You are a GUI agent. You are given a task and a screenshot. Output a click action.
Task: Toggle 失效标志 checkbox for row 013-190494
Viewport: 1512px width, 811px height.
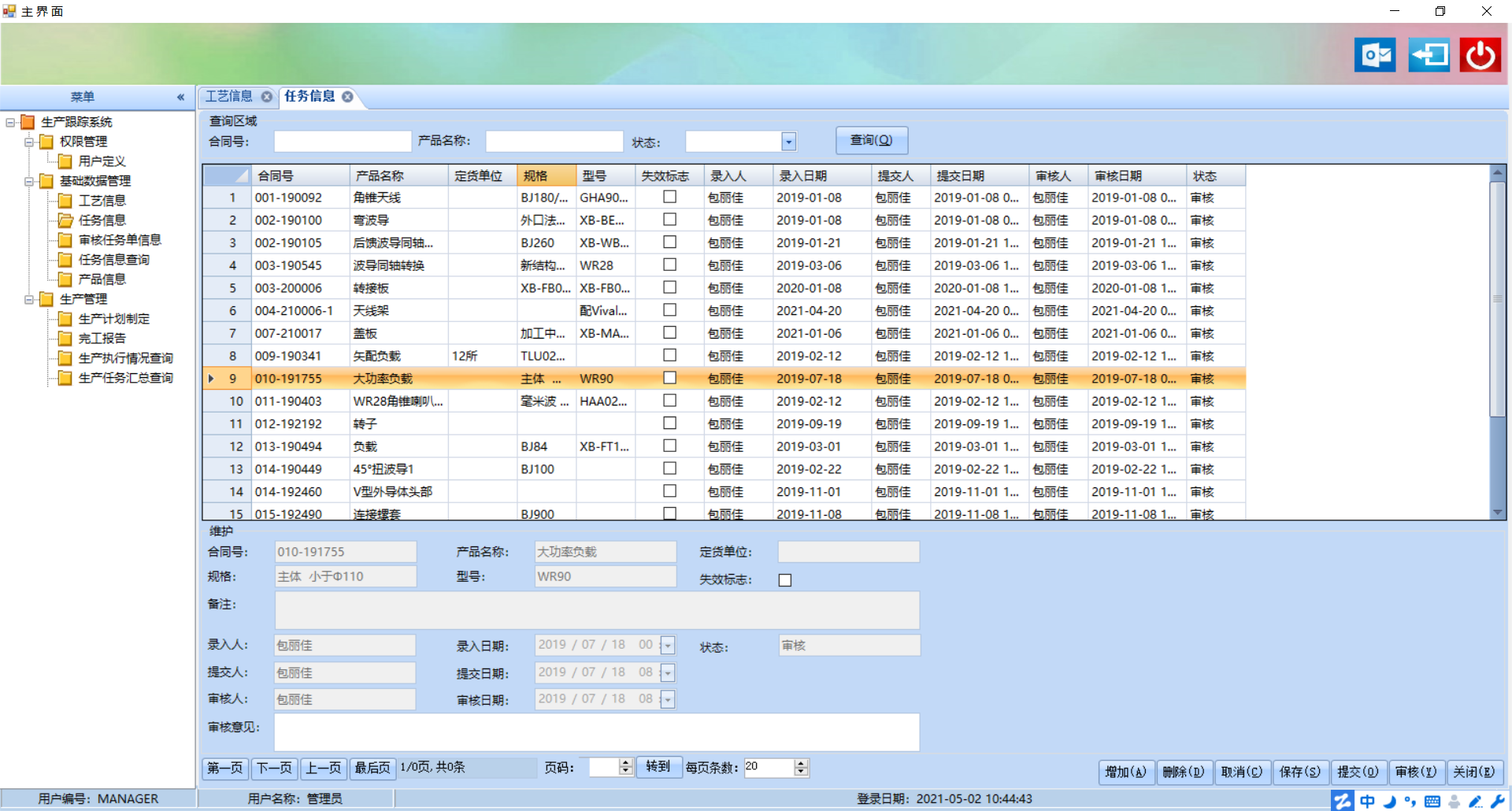click(670, 446)
